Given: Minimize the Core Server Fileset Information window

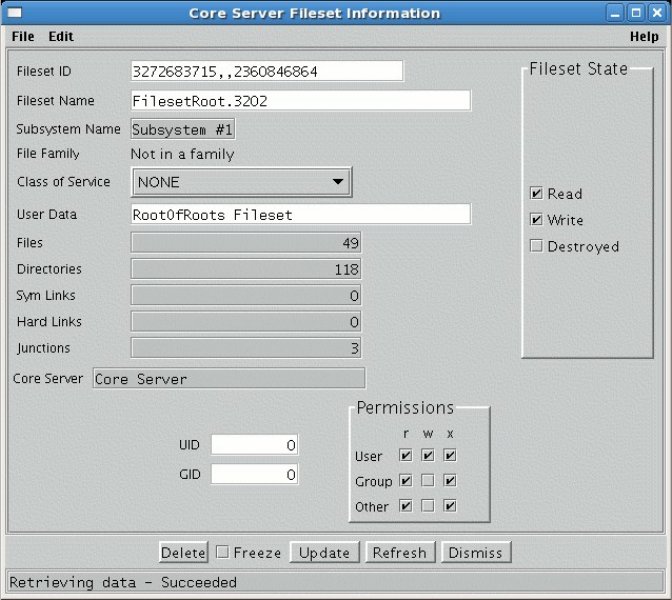Looking at the screenshot, I should pos(615,13).
